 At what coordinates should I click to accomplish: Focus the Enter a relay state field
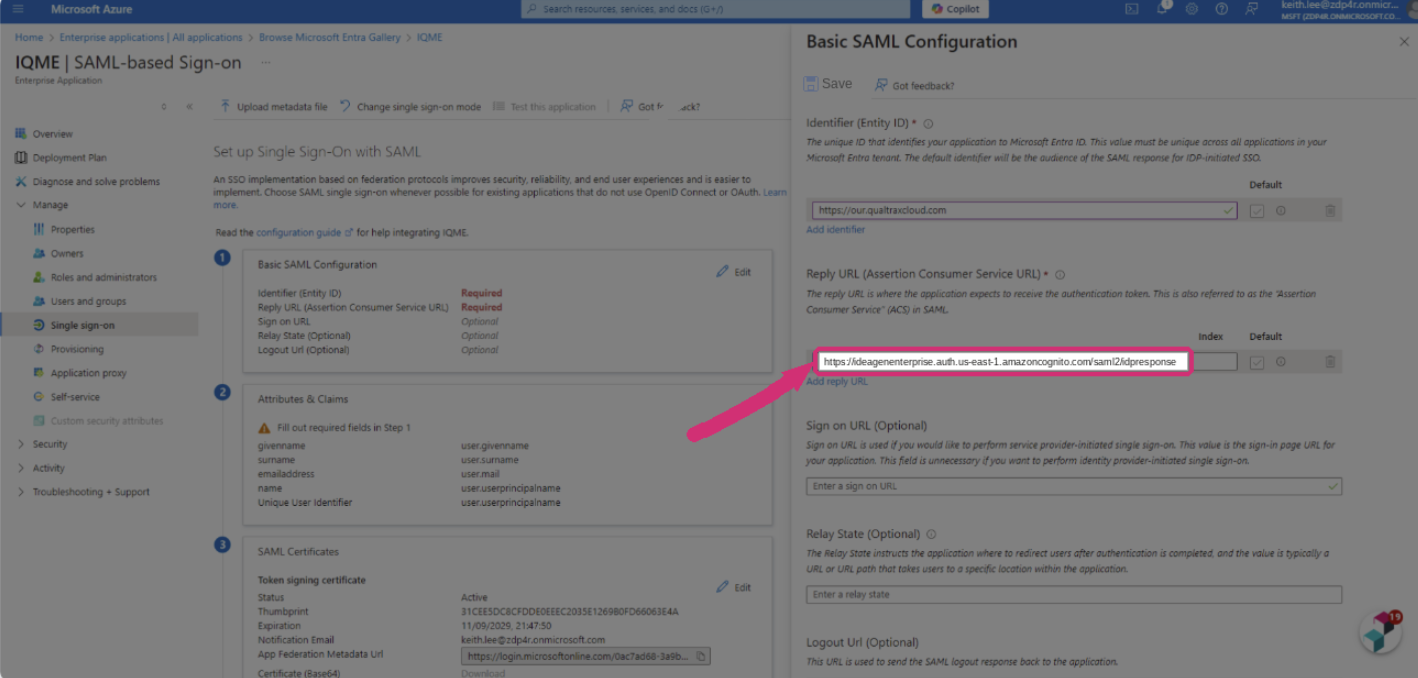[1074, 594]
